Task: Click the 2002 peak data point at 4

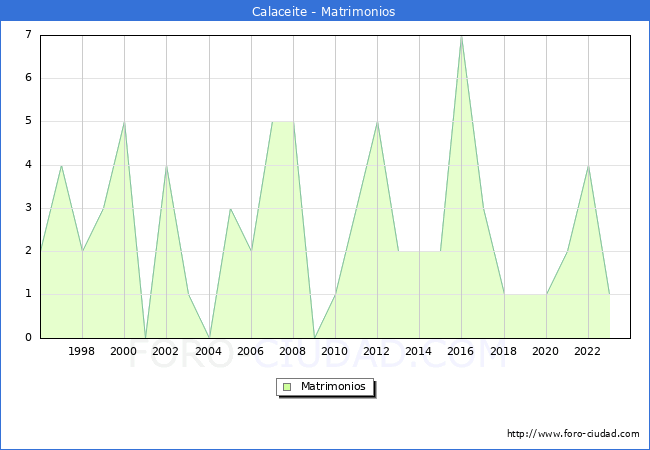Action: 166,165
